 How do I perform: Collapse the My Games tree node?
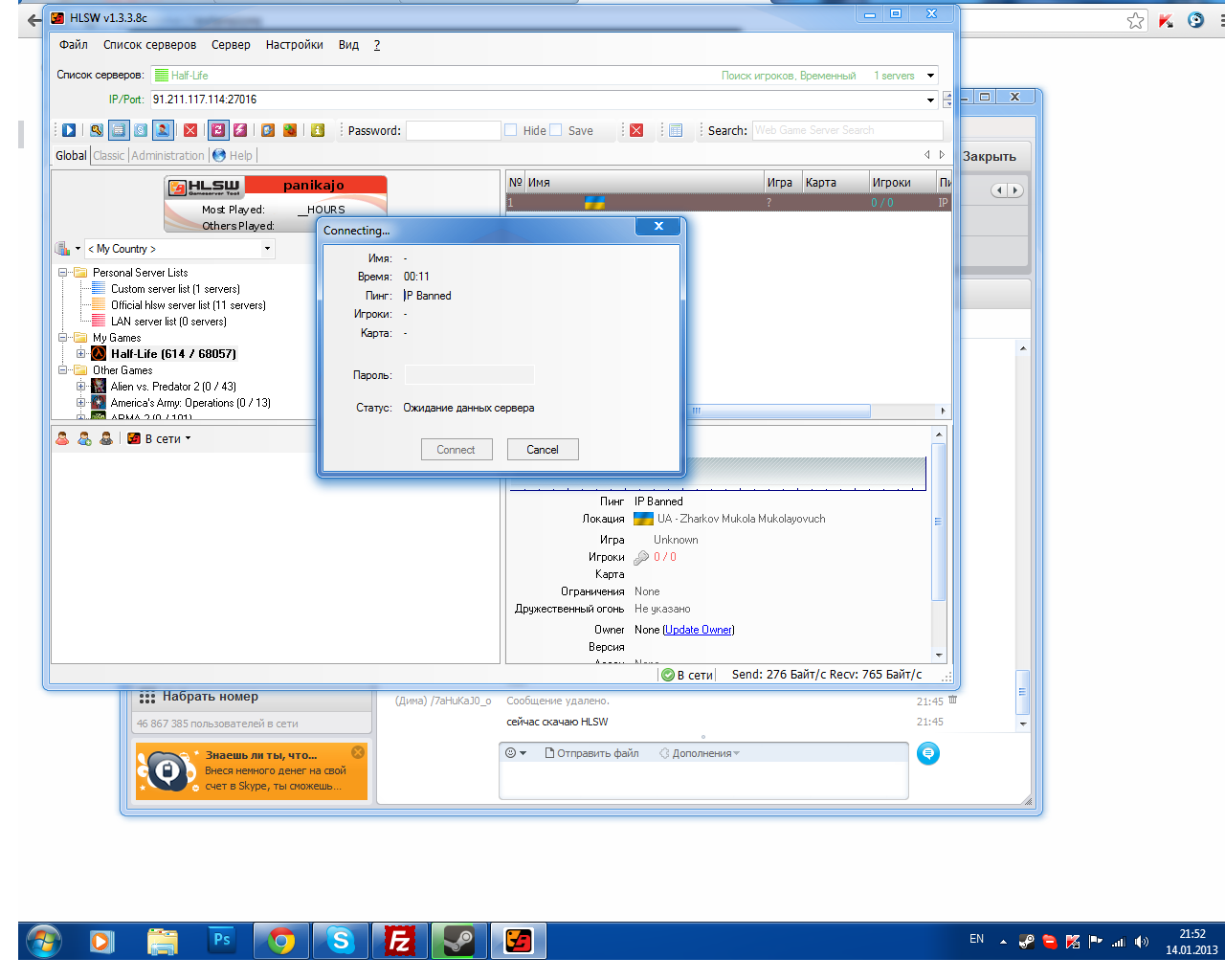coord(63,338)
